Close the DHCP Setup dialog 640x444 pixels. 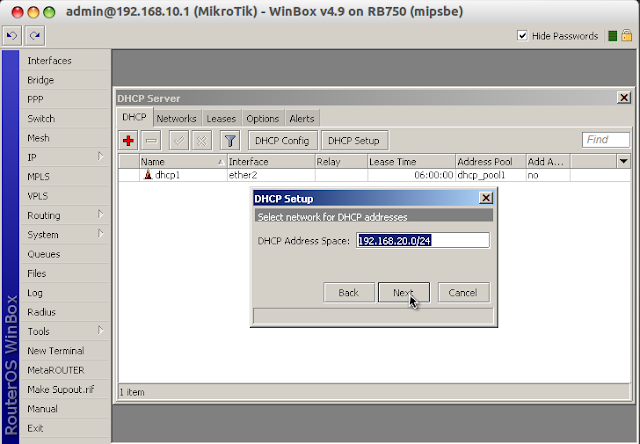pos(486,198)
